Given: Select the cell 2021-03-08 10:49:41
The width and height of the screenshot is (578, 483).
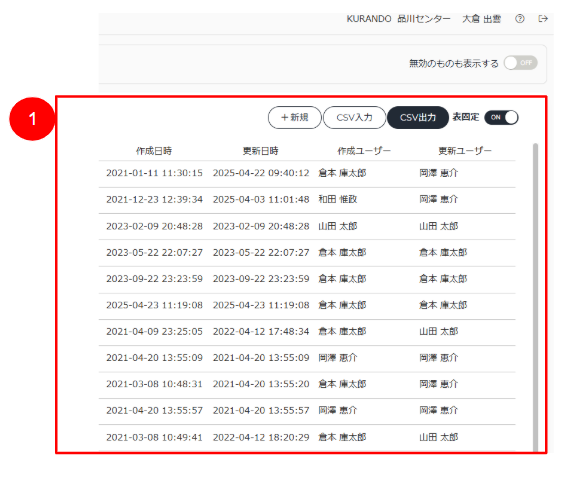Looking at the screenshot, I should pyautogui.click(x=154, y=437).
